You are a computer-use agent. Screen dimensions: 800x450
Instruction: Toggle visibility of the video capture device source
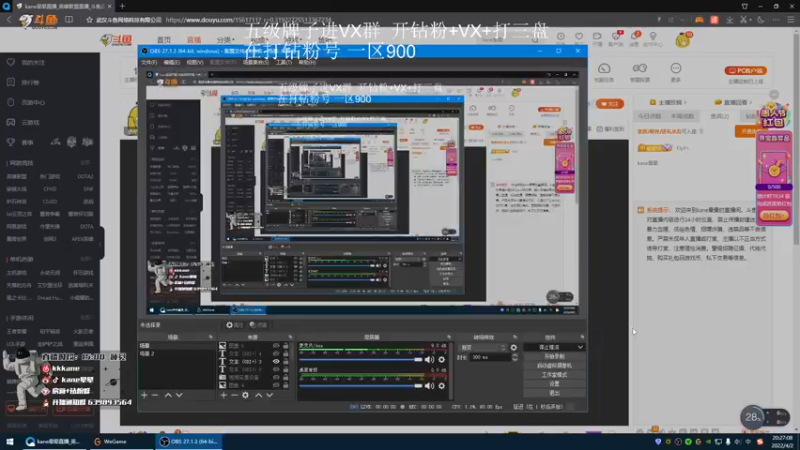[276, 378]
